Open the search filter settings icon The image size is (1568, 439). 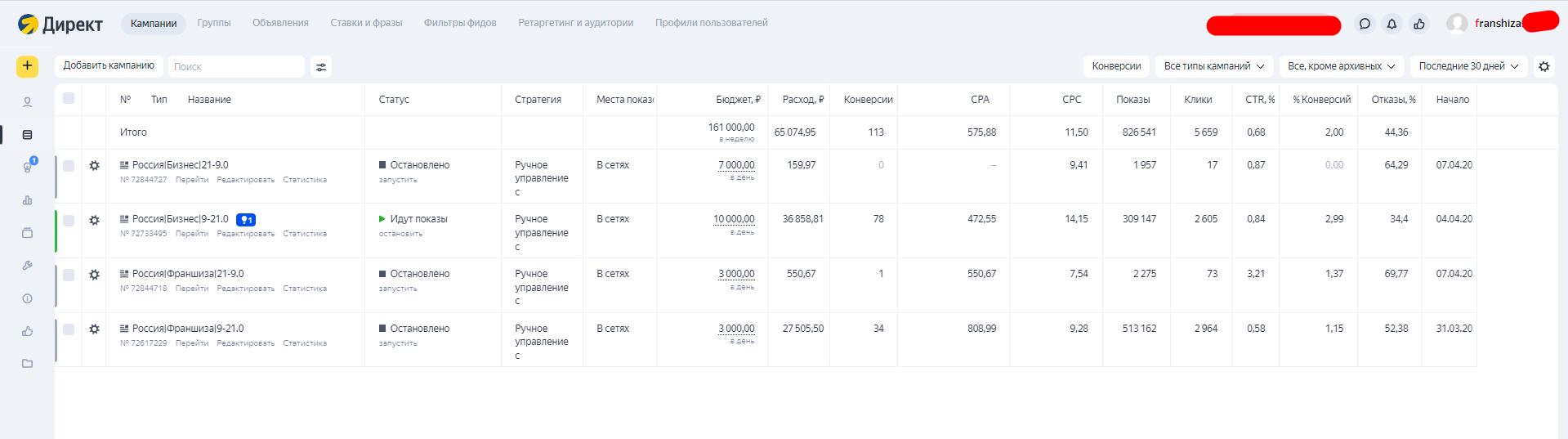(321, 67)
